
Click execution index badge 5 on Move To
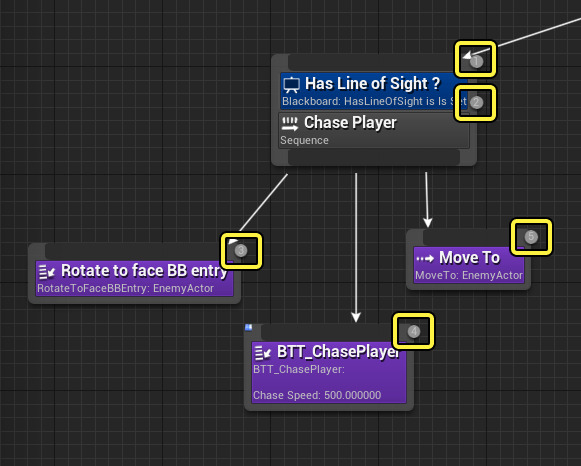tap(531, 236)
